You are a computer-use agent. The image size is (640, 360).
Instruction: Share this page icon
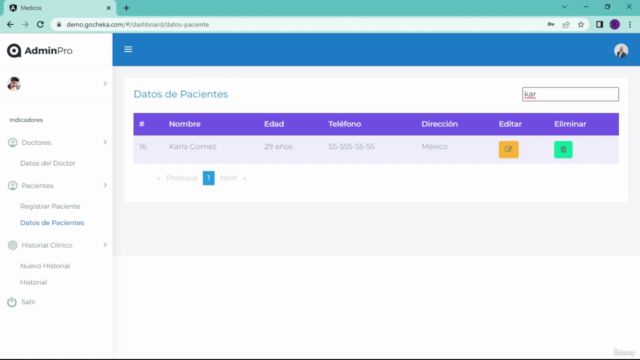pos(566,24)
